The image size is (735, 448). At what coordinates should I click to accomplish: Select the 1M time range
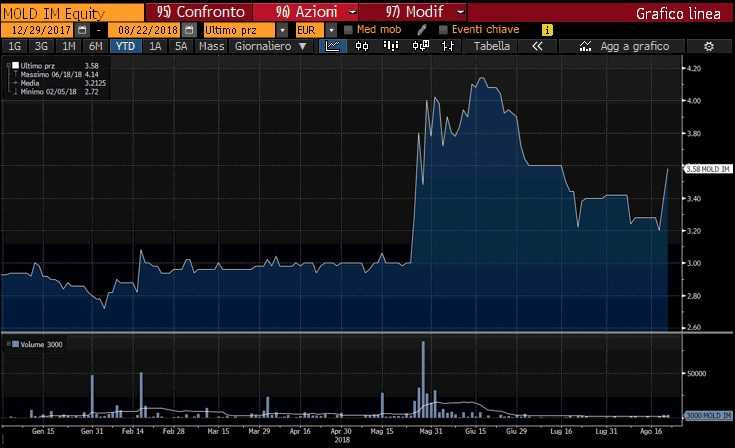tap(68, 46)
